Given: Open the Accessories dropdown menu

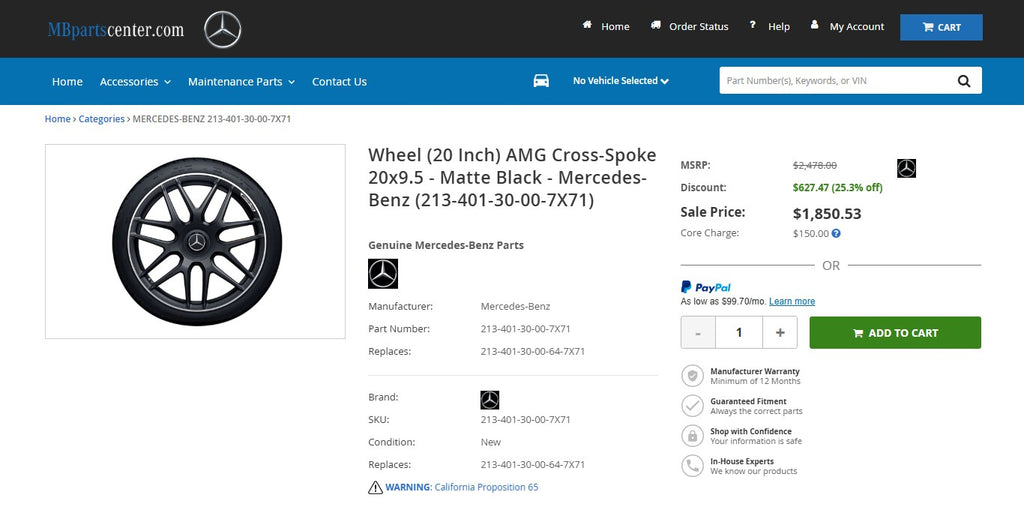Looking at the screenshot, I should (135, 82).
